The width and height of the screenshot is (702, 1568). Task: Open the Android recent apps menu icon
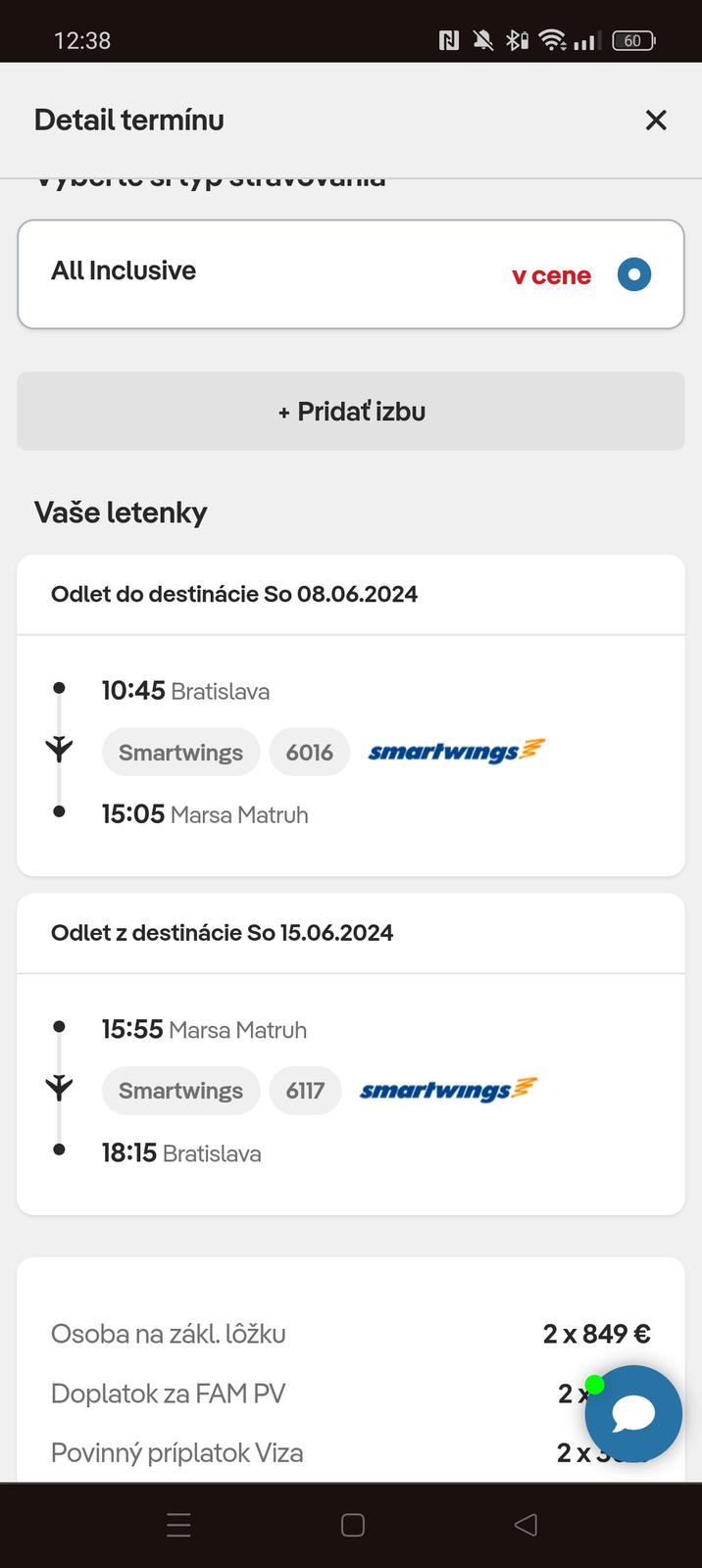(x=178, y=1525)
